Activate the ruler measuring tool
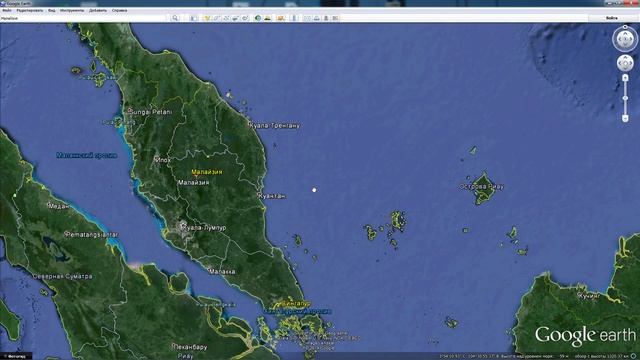The height and width of the screenshot is (360, 640). [x=294, y=18]
